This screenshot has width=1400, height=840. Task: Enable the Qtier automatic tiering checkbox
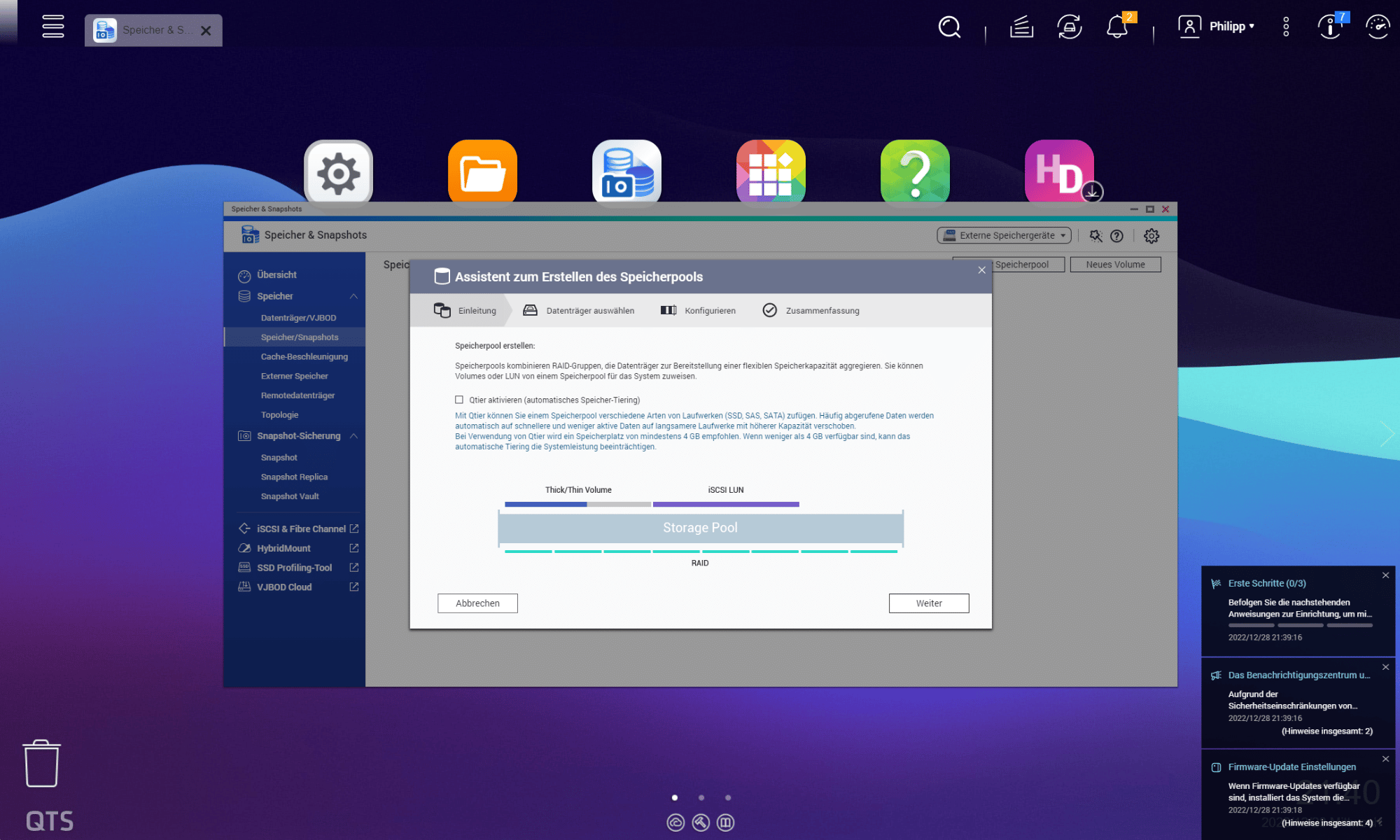coord(459,400)
